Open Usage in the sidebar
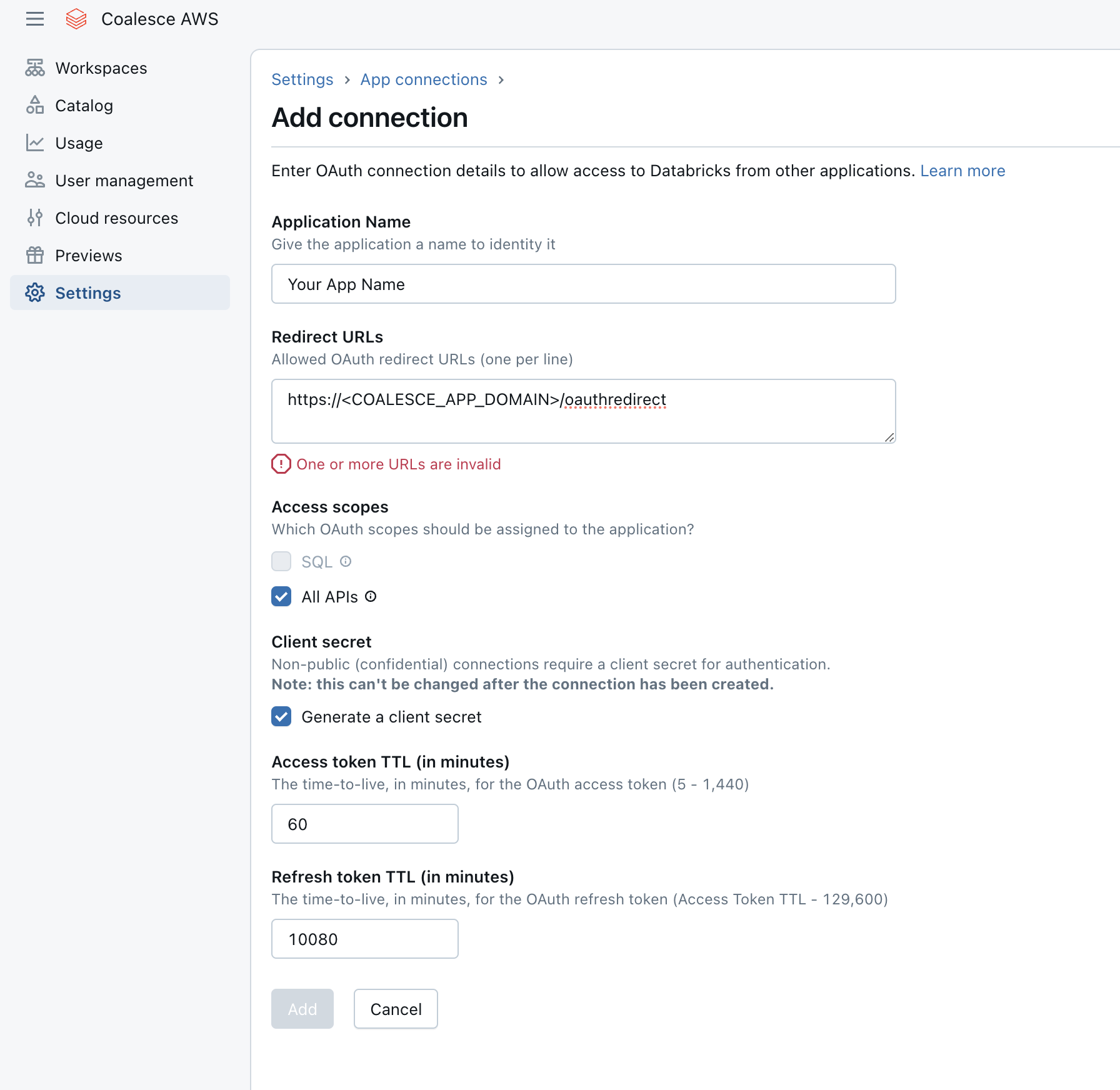1120x1090 pixels. [x=120, y=142]
